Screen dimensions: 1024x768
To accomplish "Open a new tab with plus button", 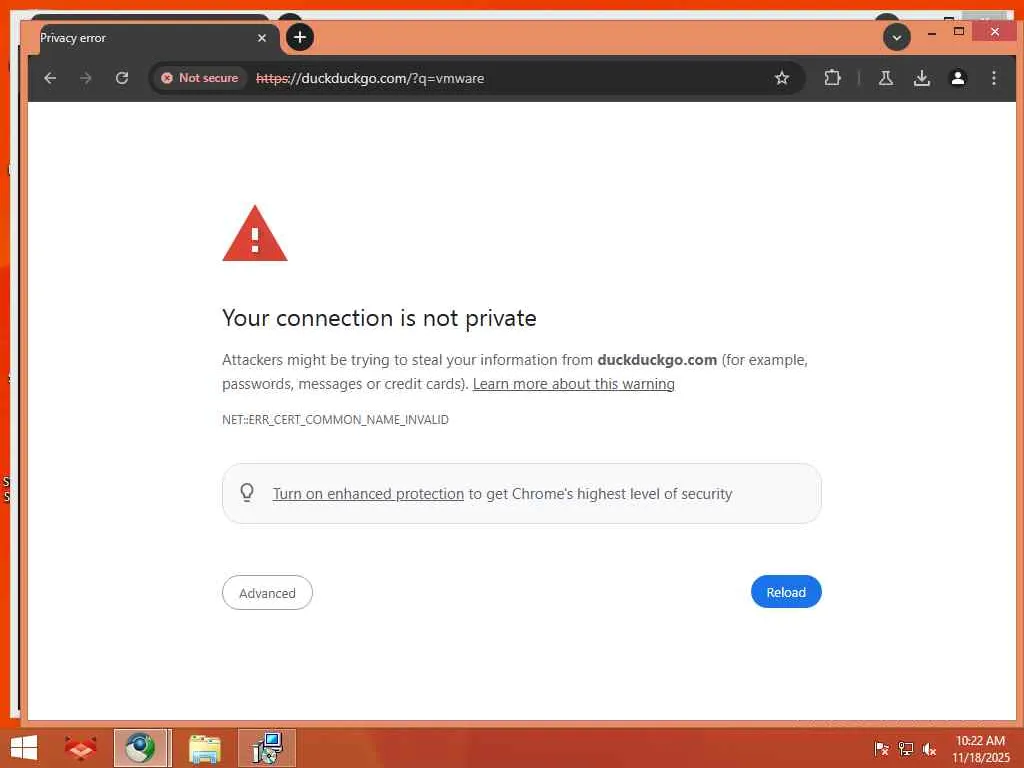I will pyautogui.click(x=300, y=37).
